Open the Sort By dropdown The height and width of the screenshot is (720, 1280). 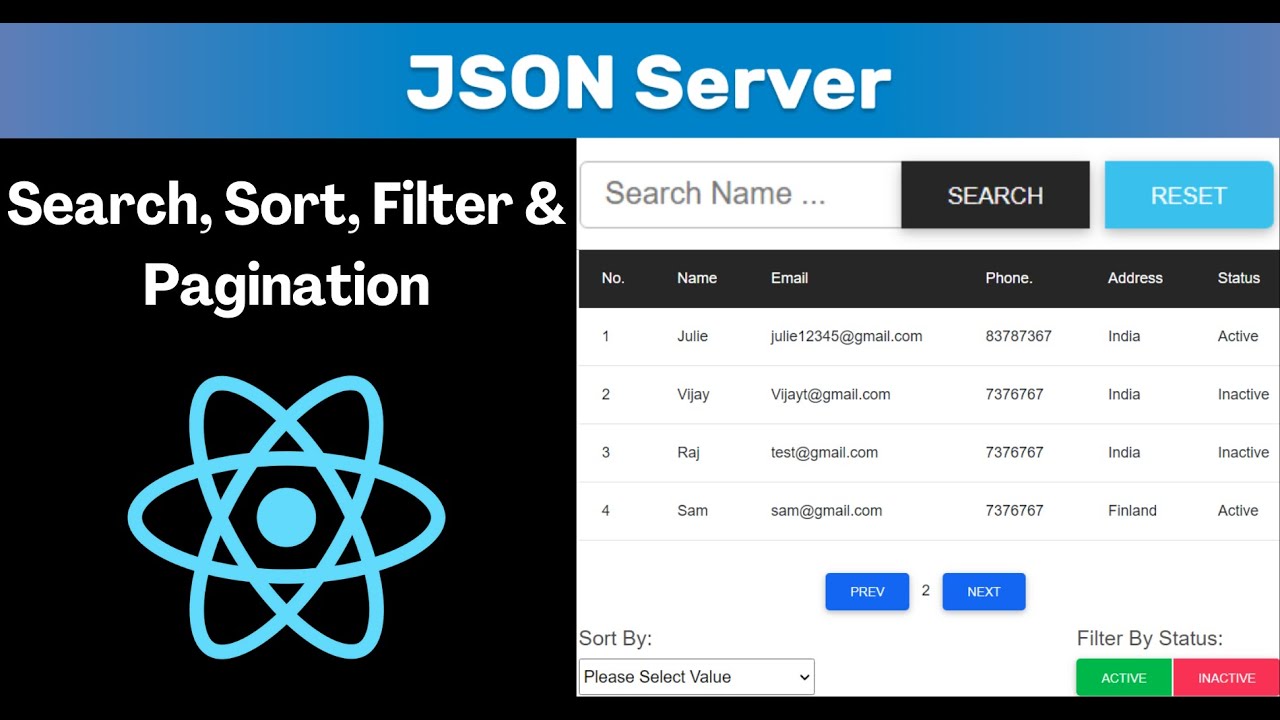pos(697,677)
